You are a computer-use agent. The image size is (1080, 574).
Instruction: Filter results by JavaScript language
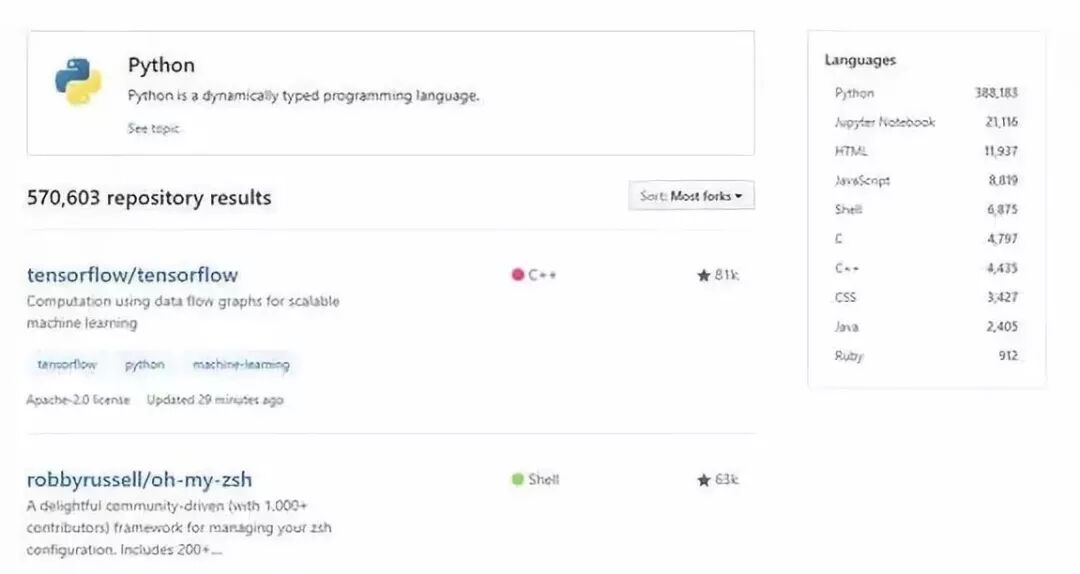[861, 181]
